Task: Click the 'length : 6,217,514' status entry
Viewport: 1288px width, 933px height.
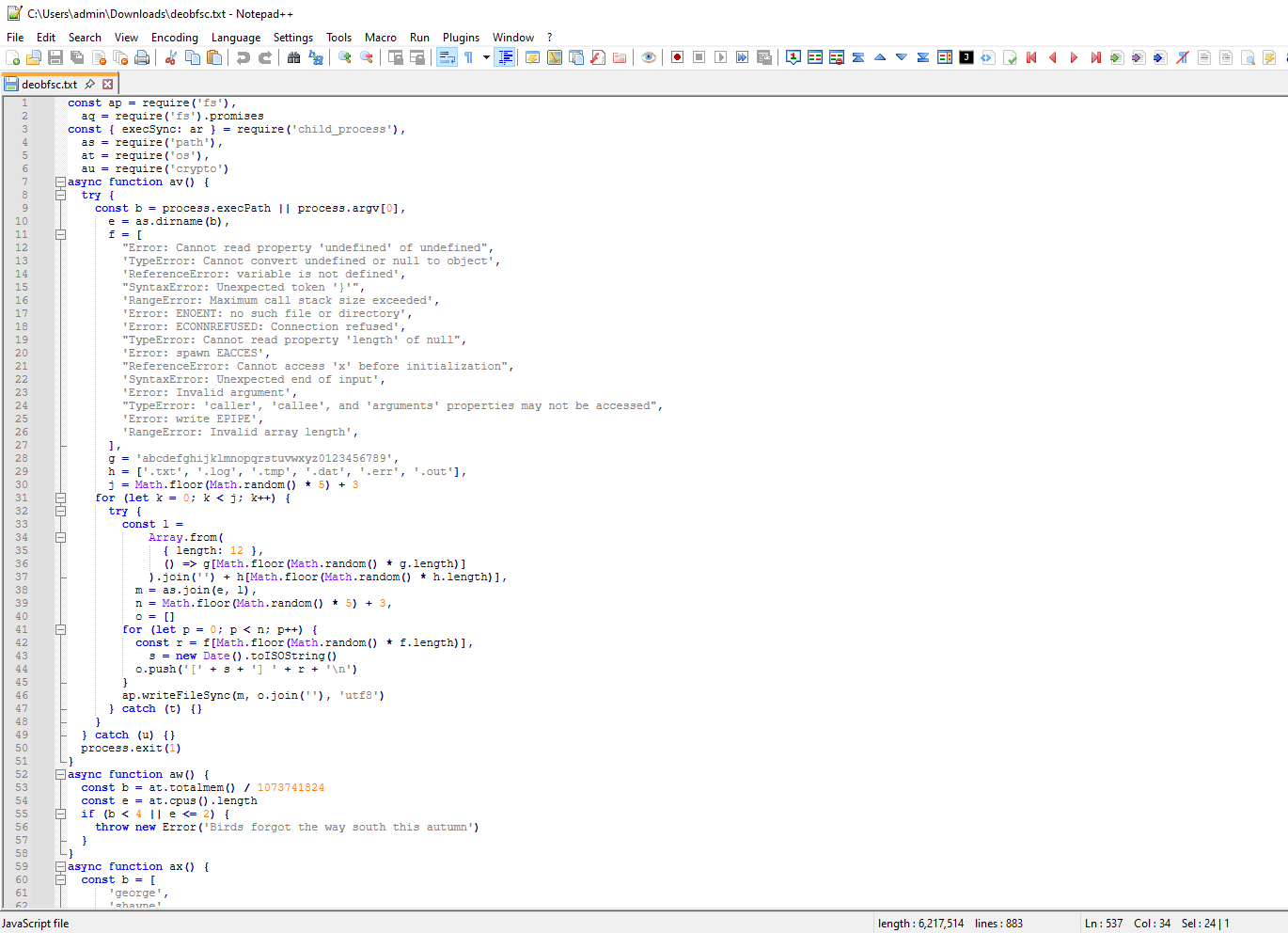Action: [x=921, y=924]
